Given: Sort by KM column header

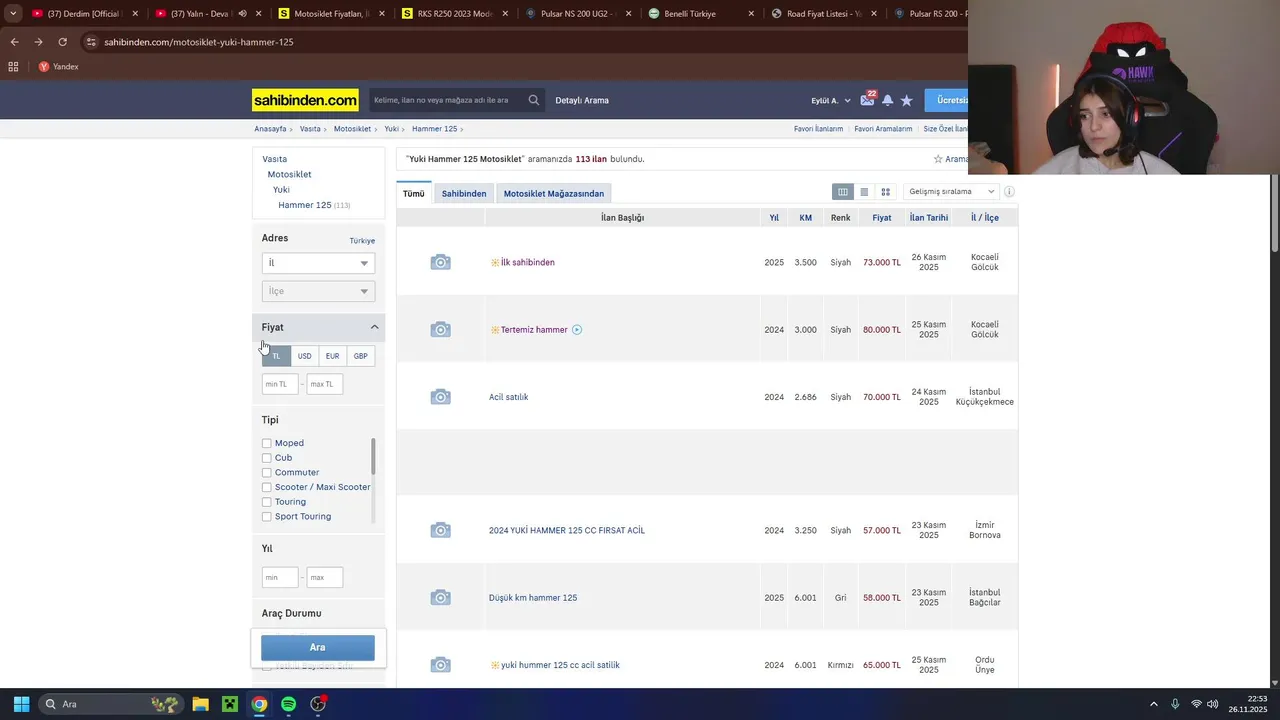Looking at the screenshot, I should pos(805,218).
